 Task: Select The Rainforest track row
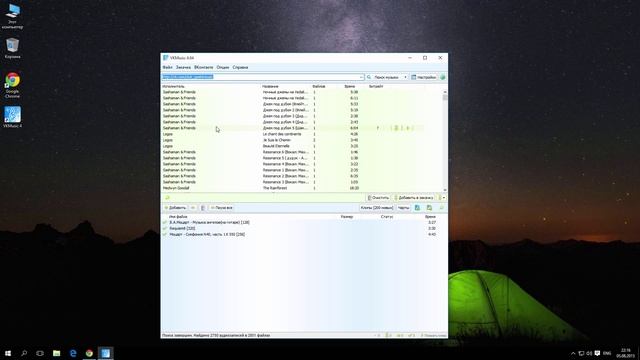pos(302,188)
